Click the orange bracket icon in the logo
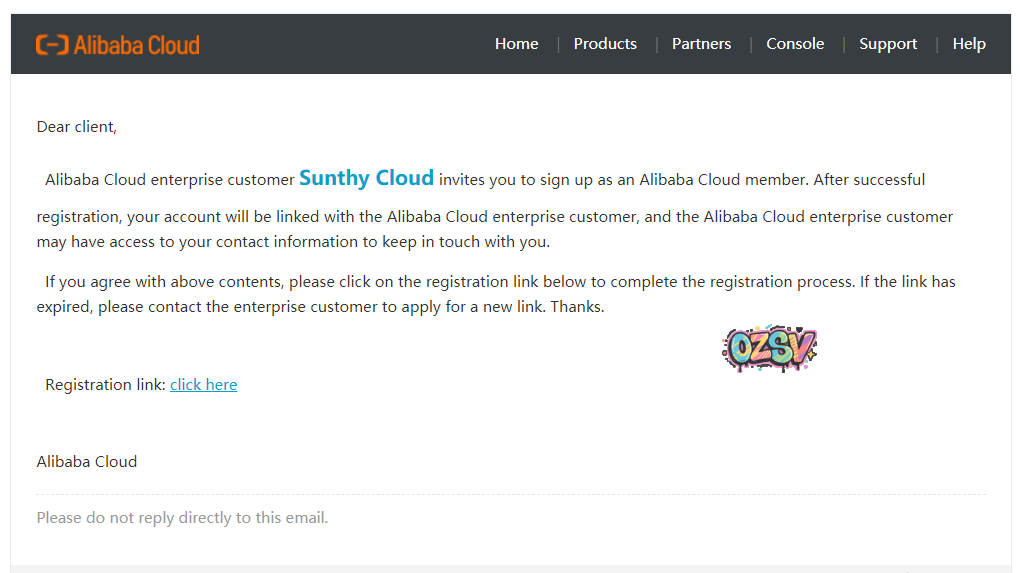1020x573 pixels. pyautogui.click(x=51, y=45)
